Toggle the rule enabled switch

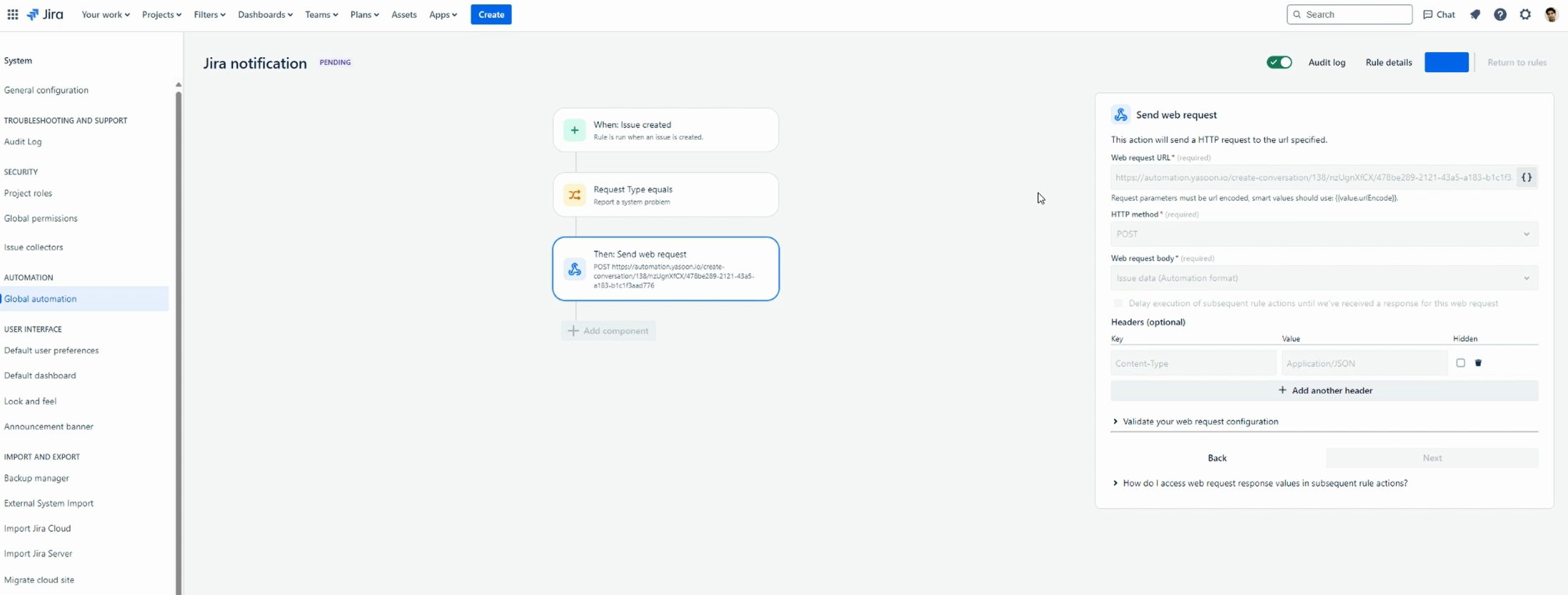1279,62
